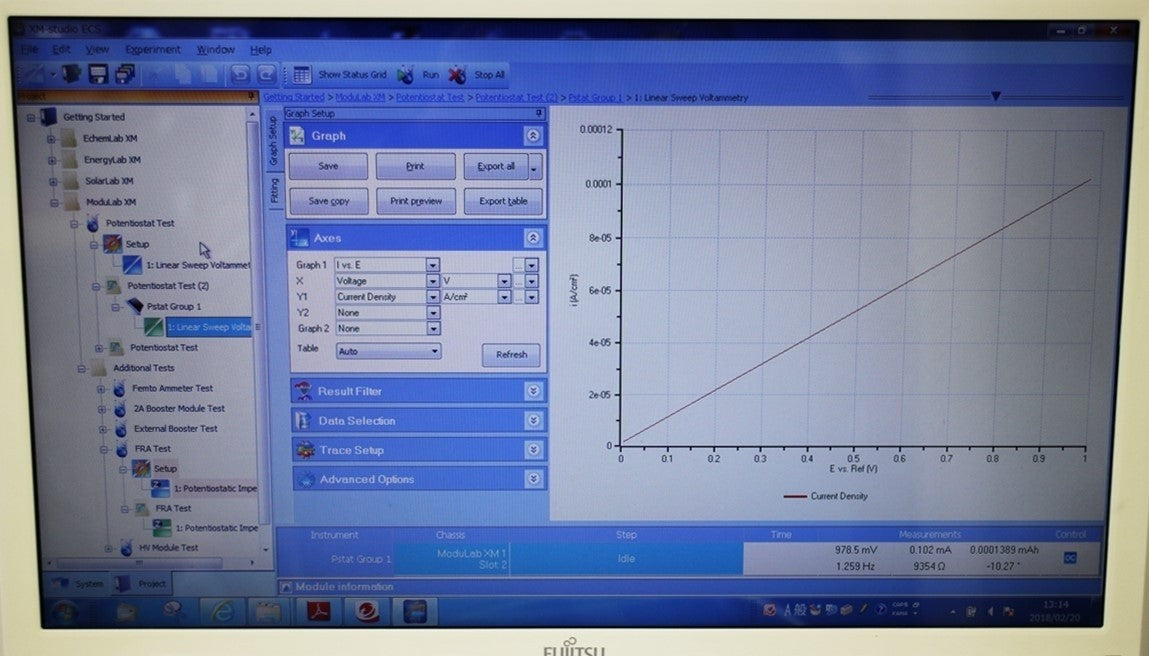This screenshot has height=656, width=1149.
Task: Collapse the Graph panel section
Action: tap(533, 136)
